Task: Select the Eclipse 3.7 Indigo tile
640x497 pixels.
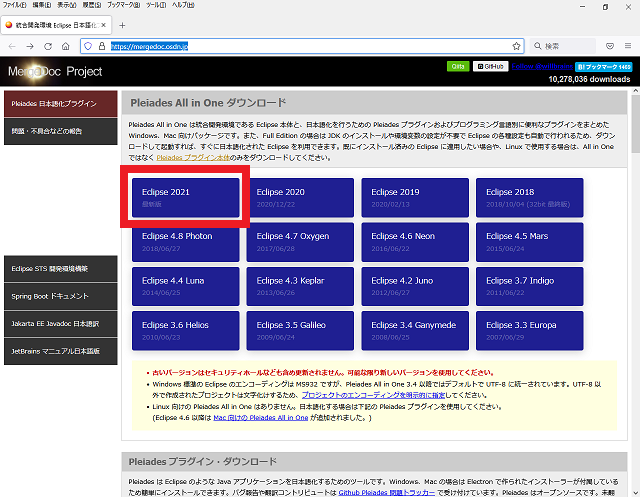Action: point(529,286)
